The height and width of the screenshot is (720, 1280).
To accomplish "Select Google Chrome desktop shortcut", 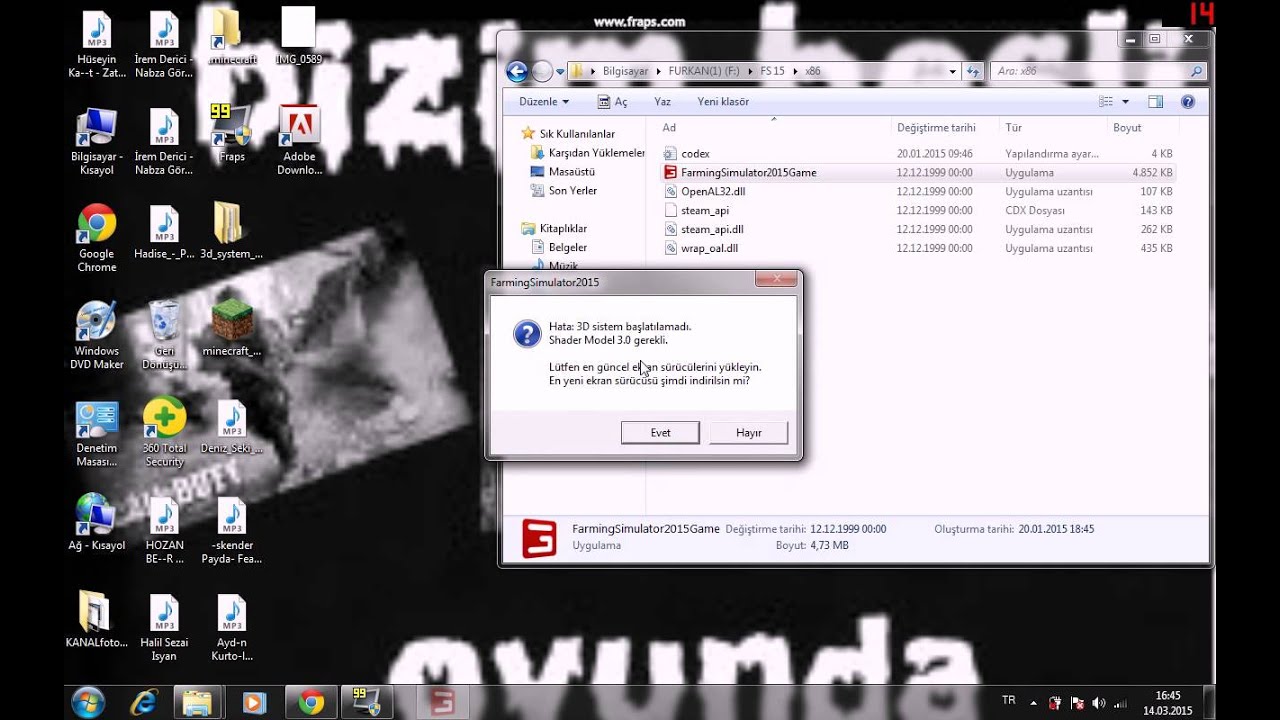I will [x=97, y=238].
